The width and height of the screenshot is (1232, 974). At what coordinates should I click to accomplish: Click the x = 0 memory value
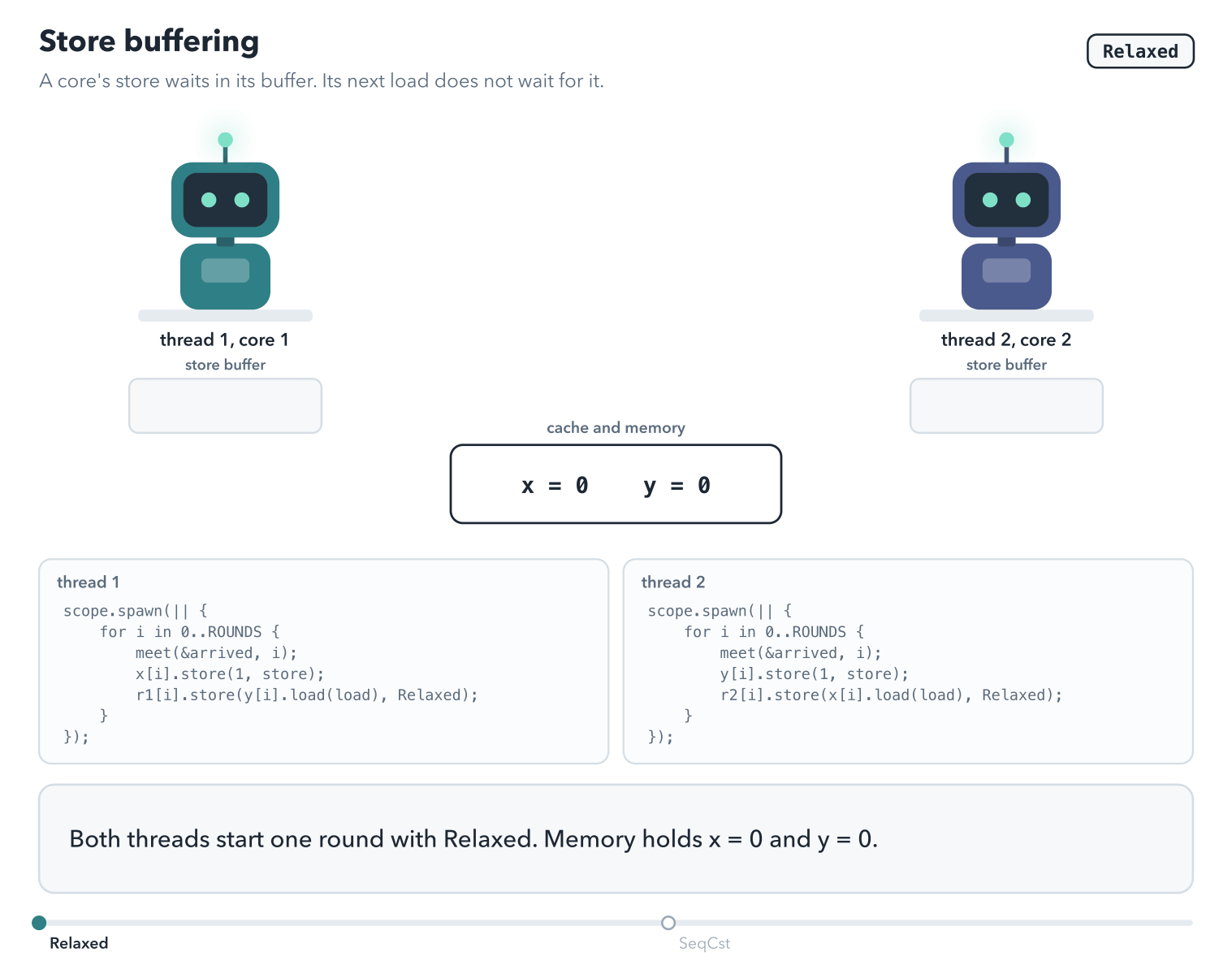point(555,486)
